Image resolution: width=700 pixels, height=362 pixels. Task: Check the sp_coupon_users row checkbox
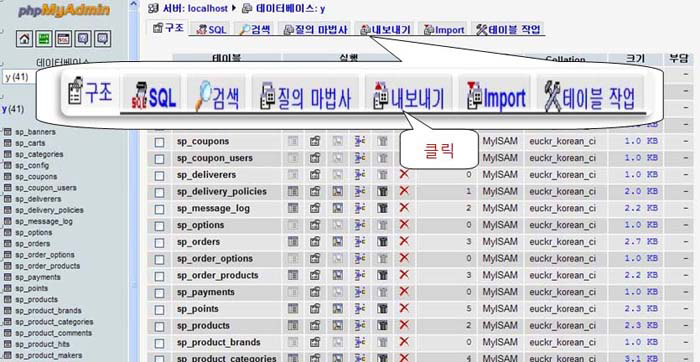pyautogui.click(x=159, y=159)
